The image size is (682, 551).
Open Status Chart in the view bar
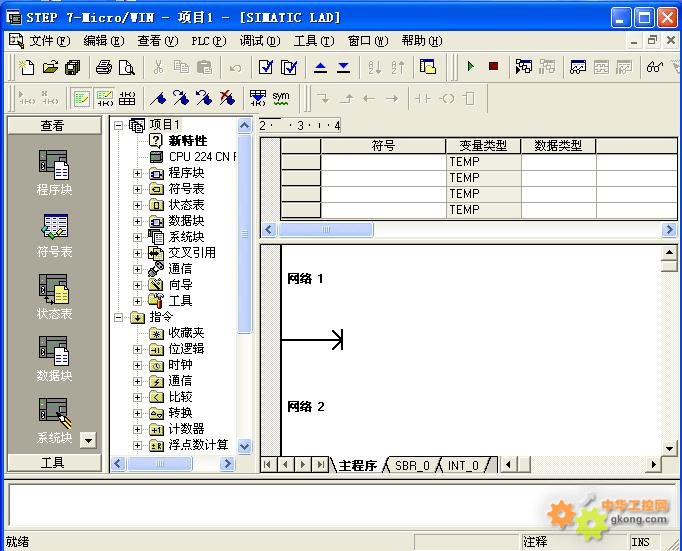[x=54, y=297]
